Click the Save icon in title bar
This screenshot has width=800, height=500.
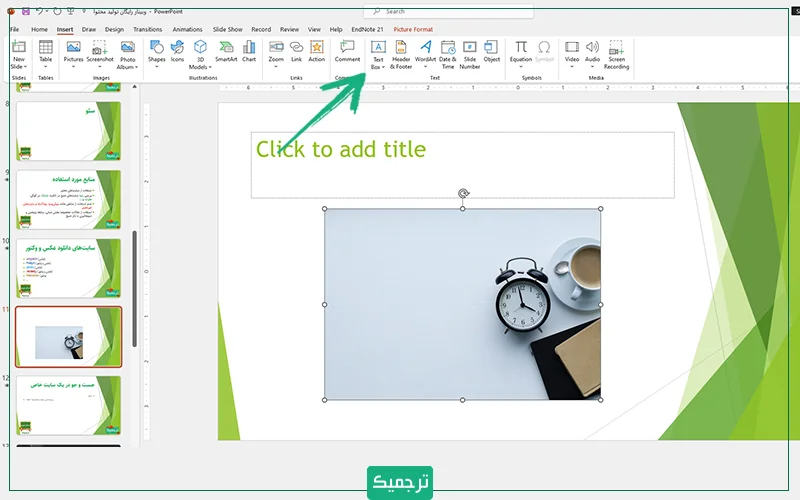click(x=26, y=11)
